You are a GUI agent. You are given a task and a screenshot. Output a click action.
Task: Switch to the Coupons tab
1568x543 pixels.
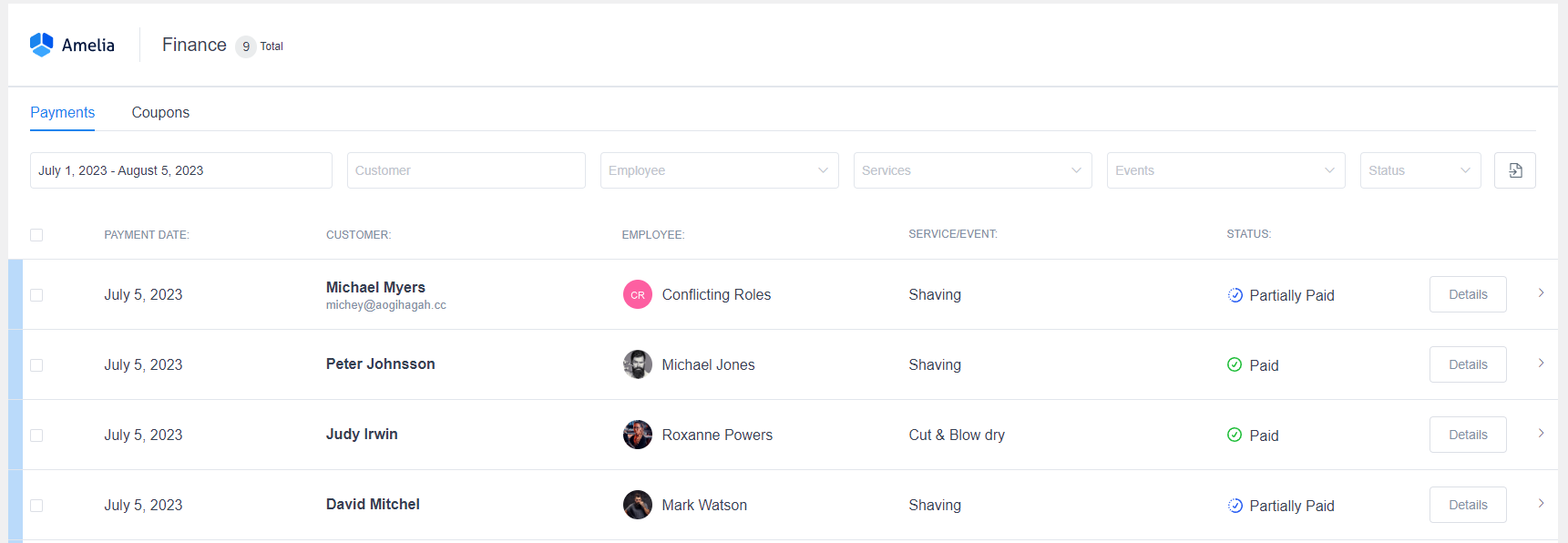(x=160, y=112)
